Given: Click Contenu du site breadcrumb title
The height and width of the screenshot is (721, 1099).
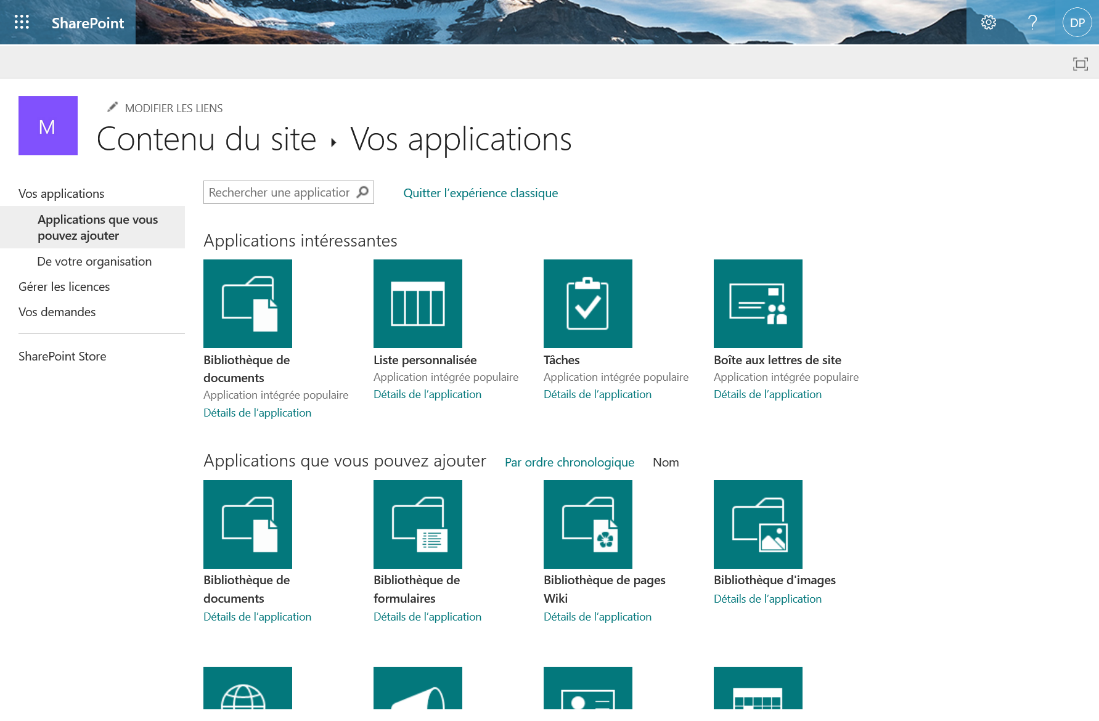Looking at the screenshot, I should [206, 139].
